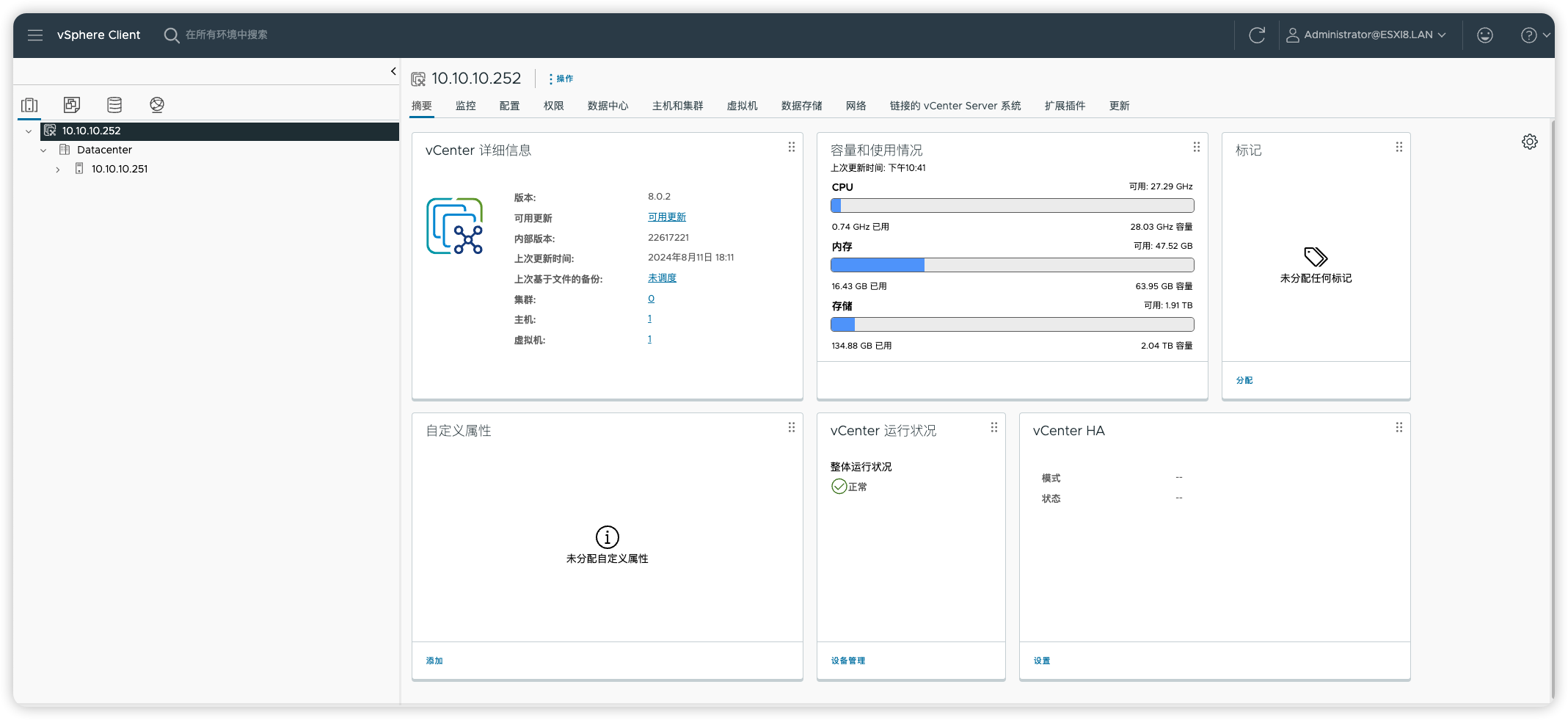
Task: Open the Administrator@ESXI8.LAN user dropdown
Action: [1366, 35]
